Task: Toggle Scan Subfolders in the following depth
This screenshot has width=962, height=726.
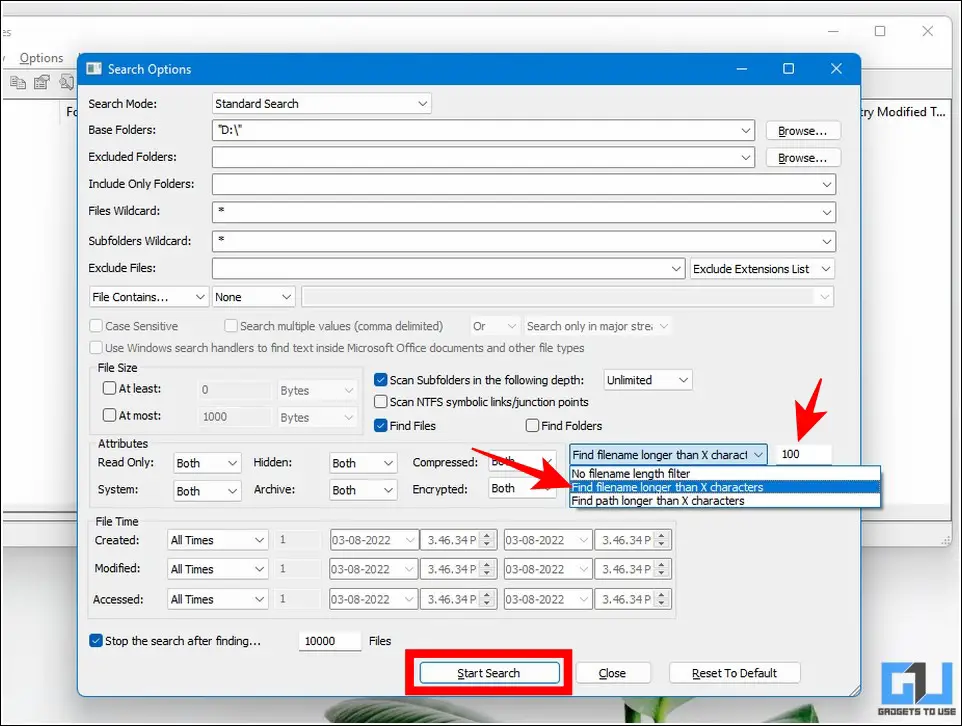Action: coord(380,380)
